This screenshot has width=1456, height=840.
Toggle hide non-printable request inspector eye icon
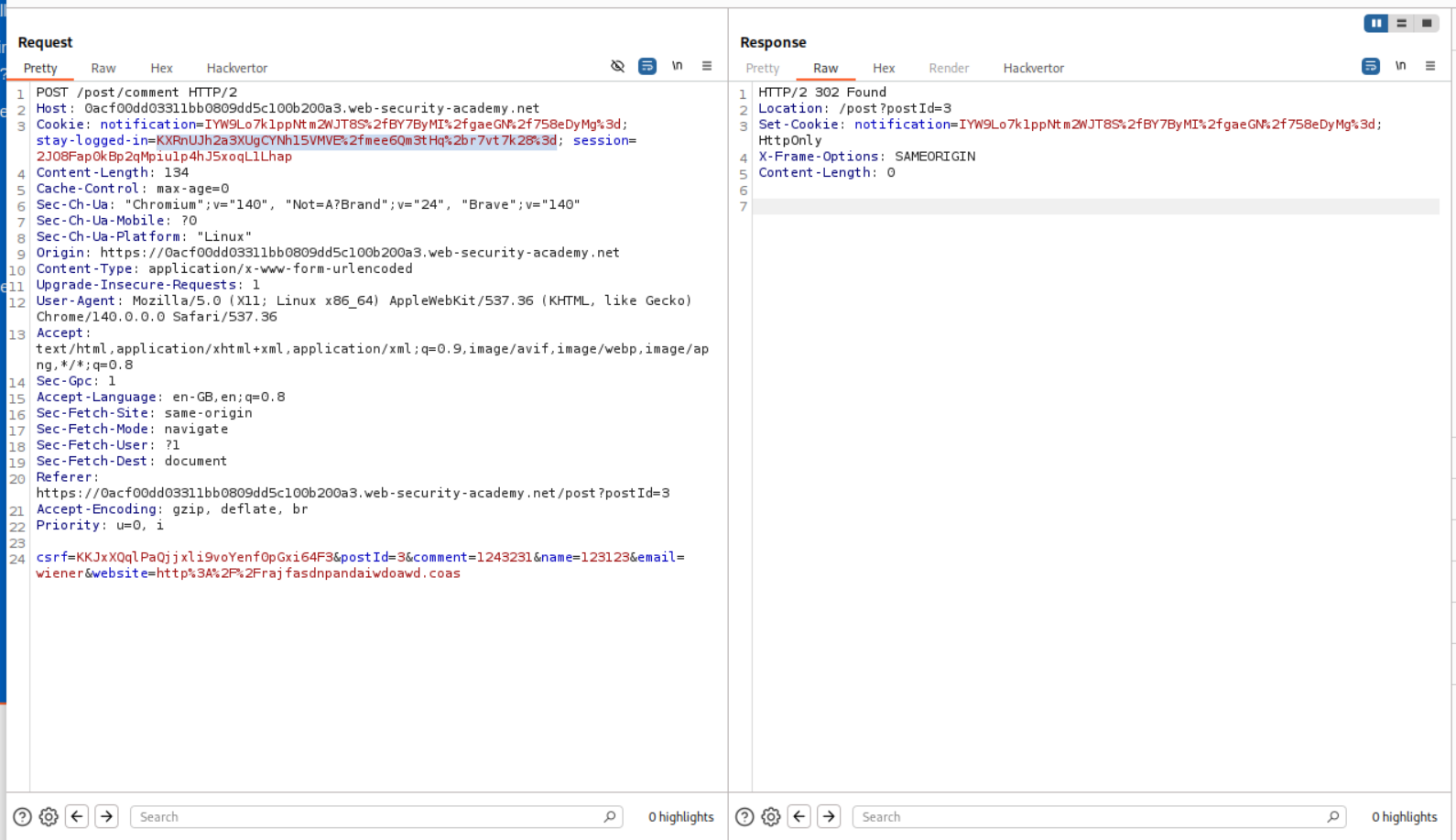617,66
